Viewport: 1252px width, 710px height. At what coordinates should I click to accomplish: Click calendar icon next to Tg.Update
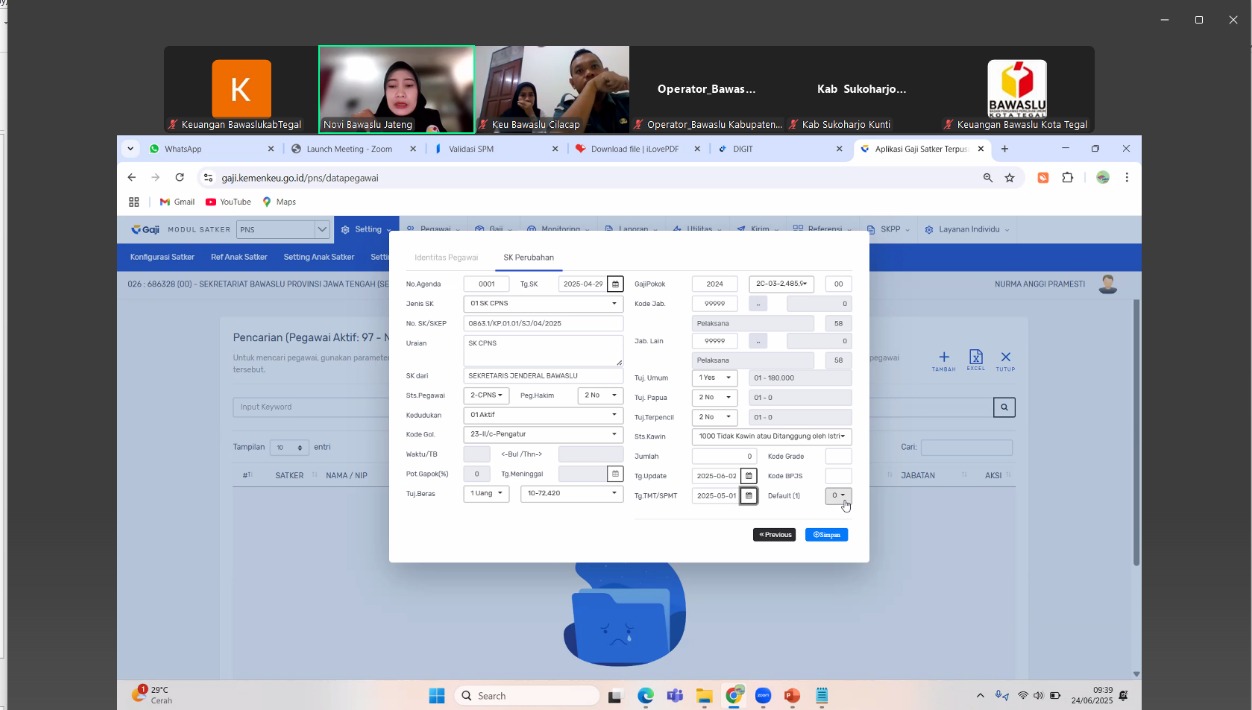point(748,476)
